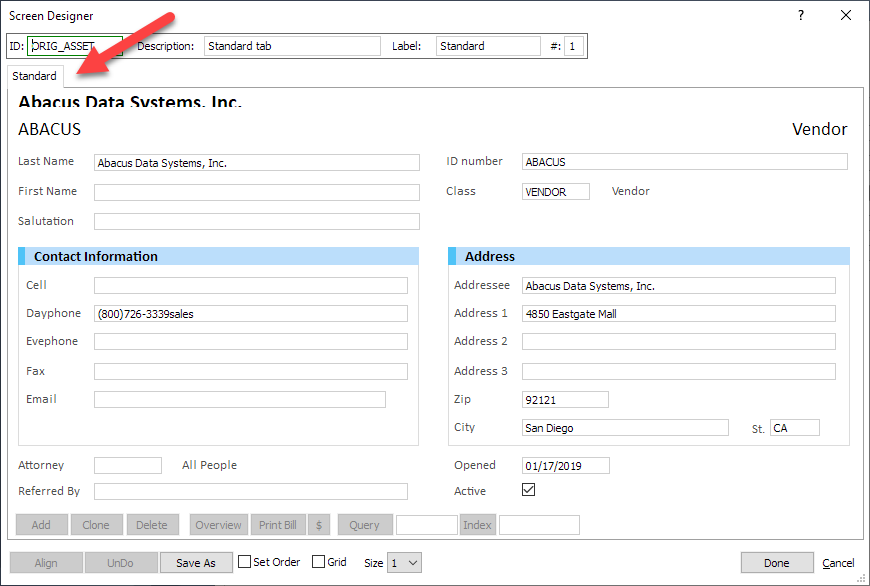Click the Address 1 field
Image resolution: width=870 pixels, height=586 pixels.
[679, 314]
